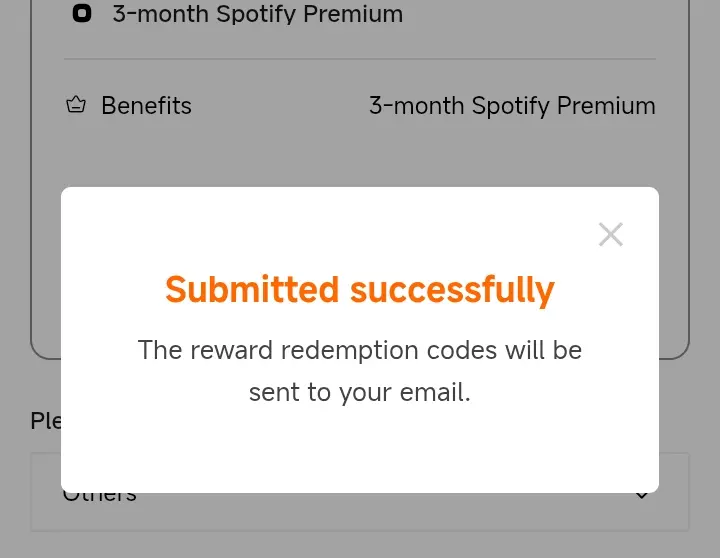The image size is (720, 558).
Task: Click the reward redemption codes message line
Action: click(x=360, y=350)
